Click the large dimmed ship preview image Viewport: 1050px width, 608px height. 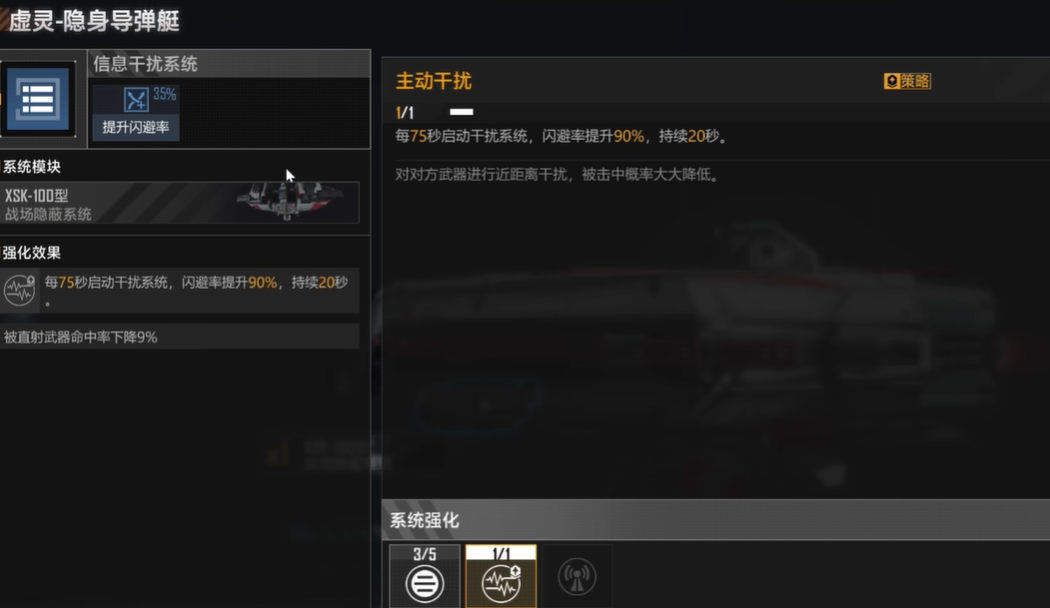click(x=710, y=341)
